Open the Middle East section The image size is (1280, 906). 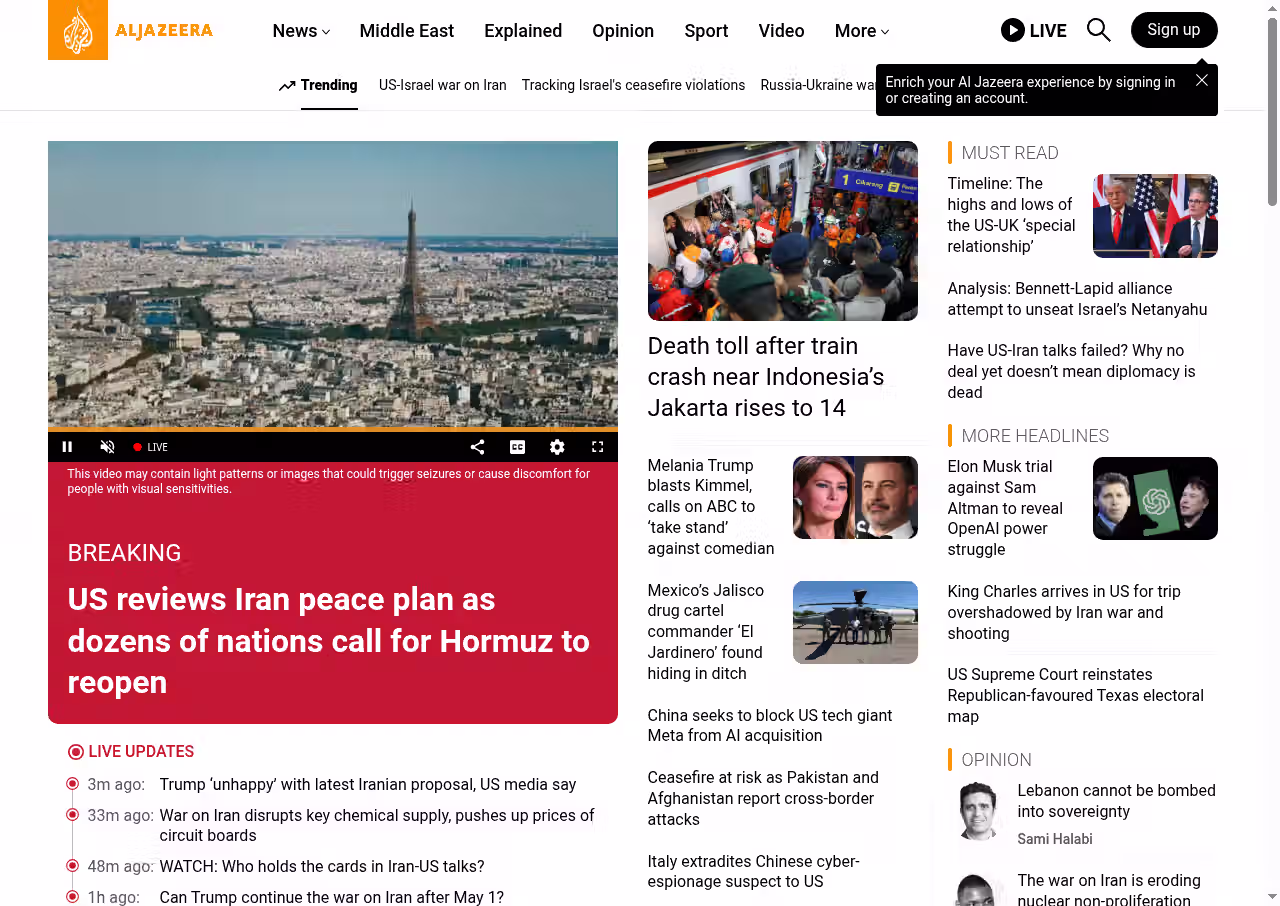pyautogui.click(x=406, y=31)
